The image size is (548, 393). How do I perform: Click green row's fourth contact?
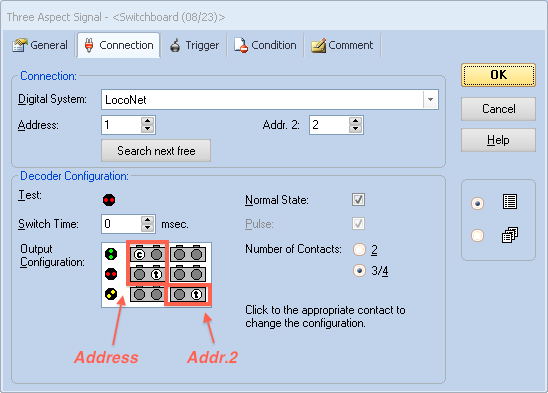[x=196, y=255]
